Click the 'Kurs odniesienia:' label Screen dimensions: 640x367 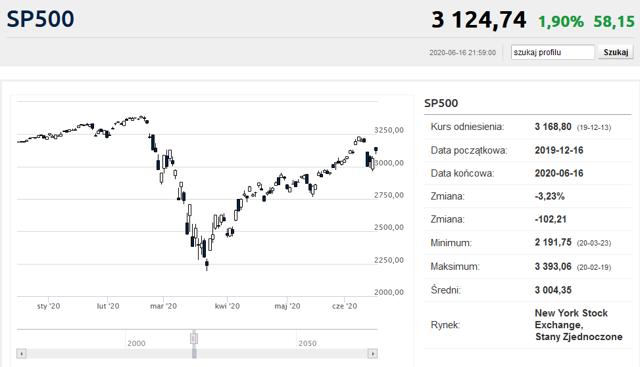pos(467,127)
